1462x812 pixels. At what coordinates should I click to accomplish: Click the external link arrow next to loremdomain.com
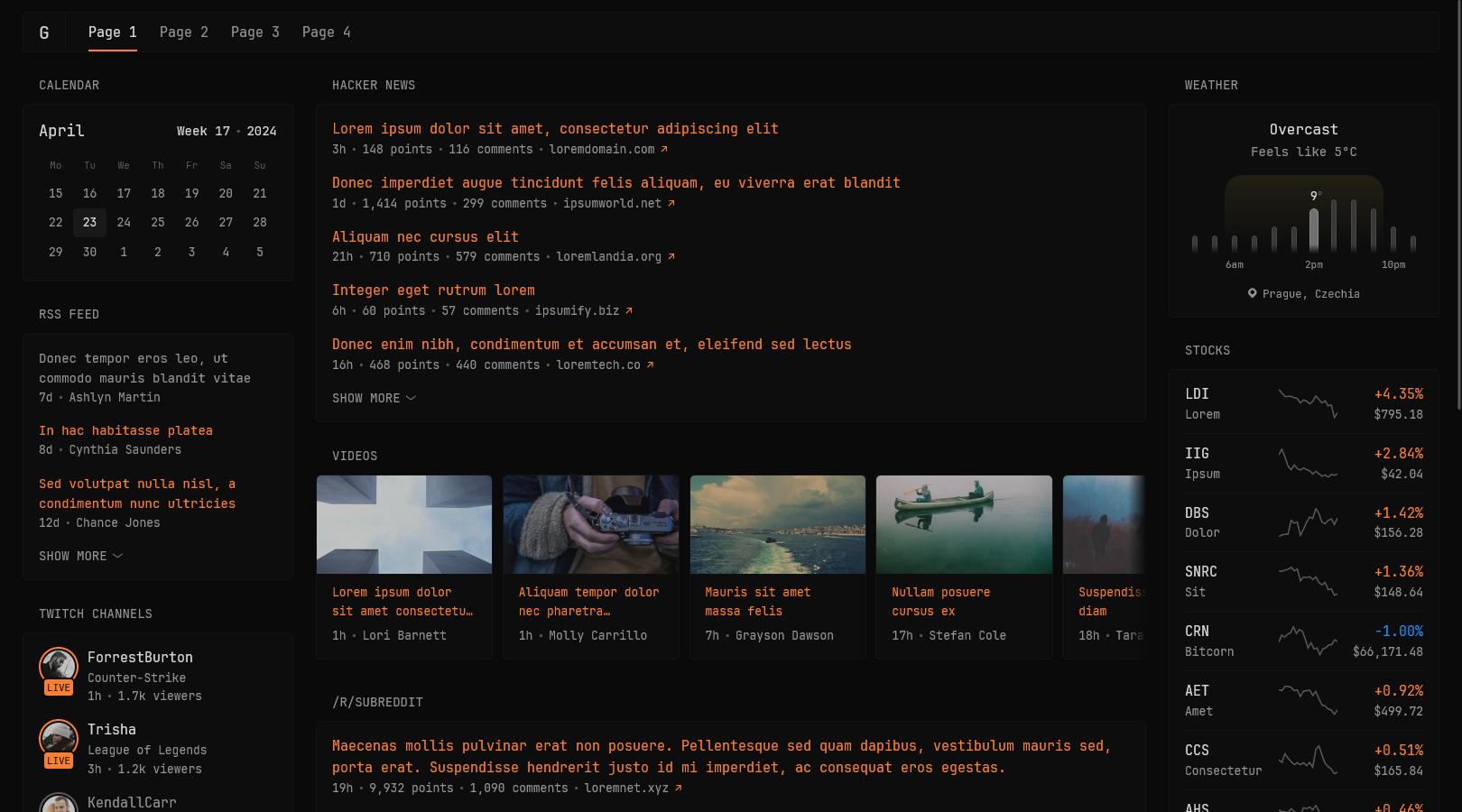(x=663, y=150)
